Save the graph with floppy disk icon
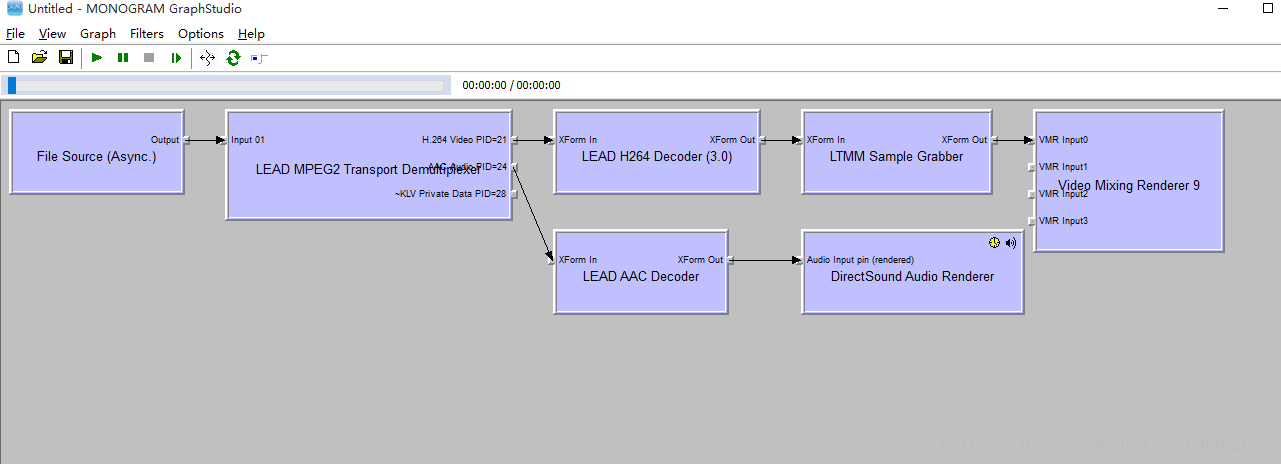Image resolution: width=1281 pixels, height=464 pixels. click(x=66, y=58)
